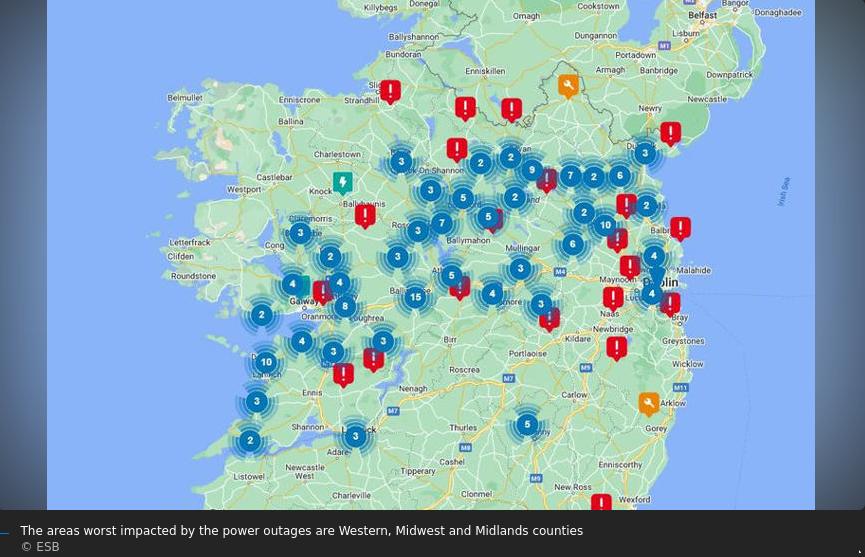Click the power outages caption text
The height and width of the screenshot is (557, 865).
click(x=301, y=531)
